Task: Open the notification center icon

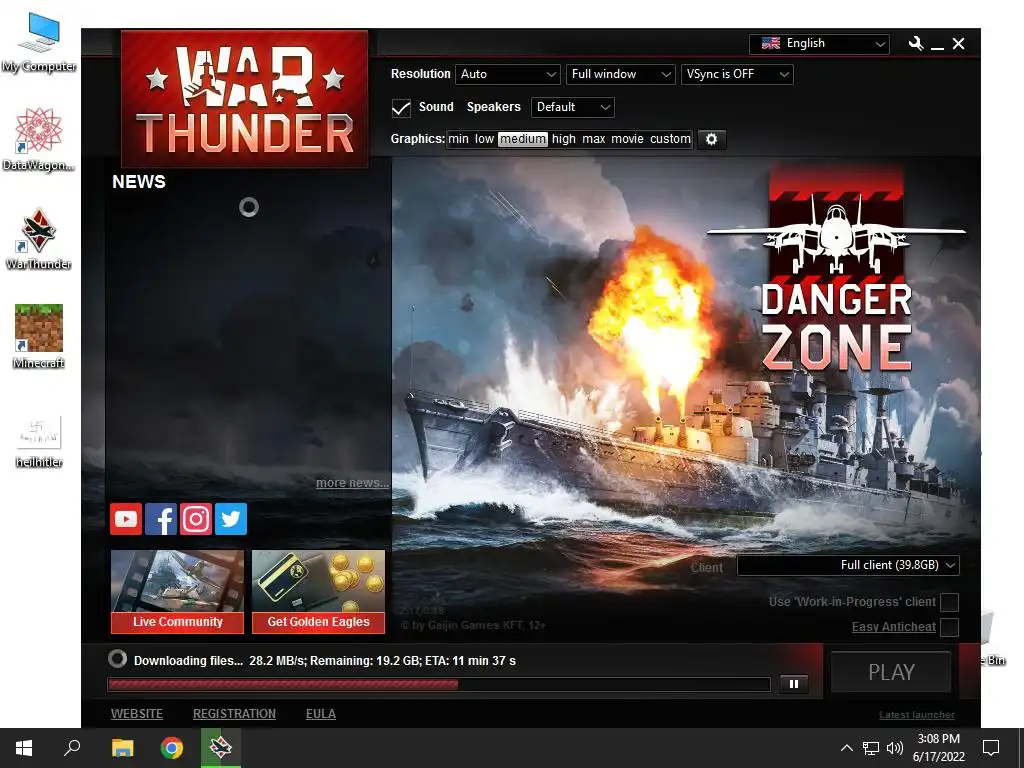Action: pyautogui.click(x=991, y=748)
